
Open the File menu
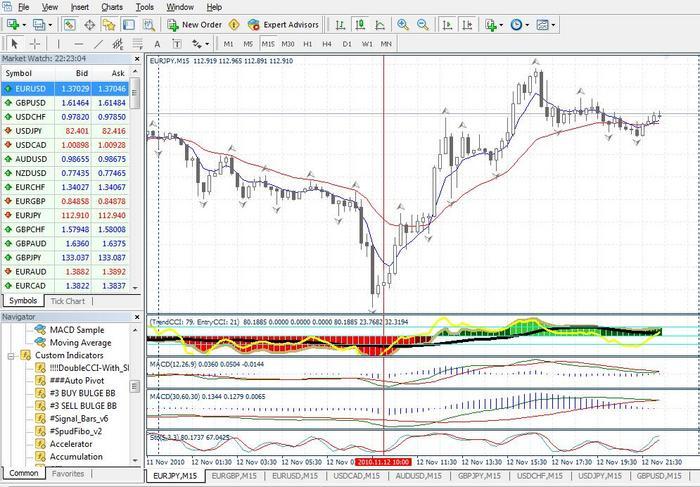[23, 7]
